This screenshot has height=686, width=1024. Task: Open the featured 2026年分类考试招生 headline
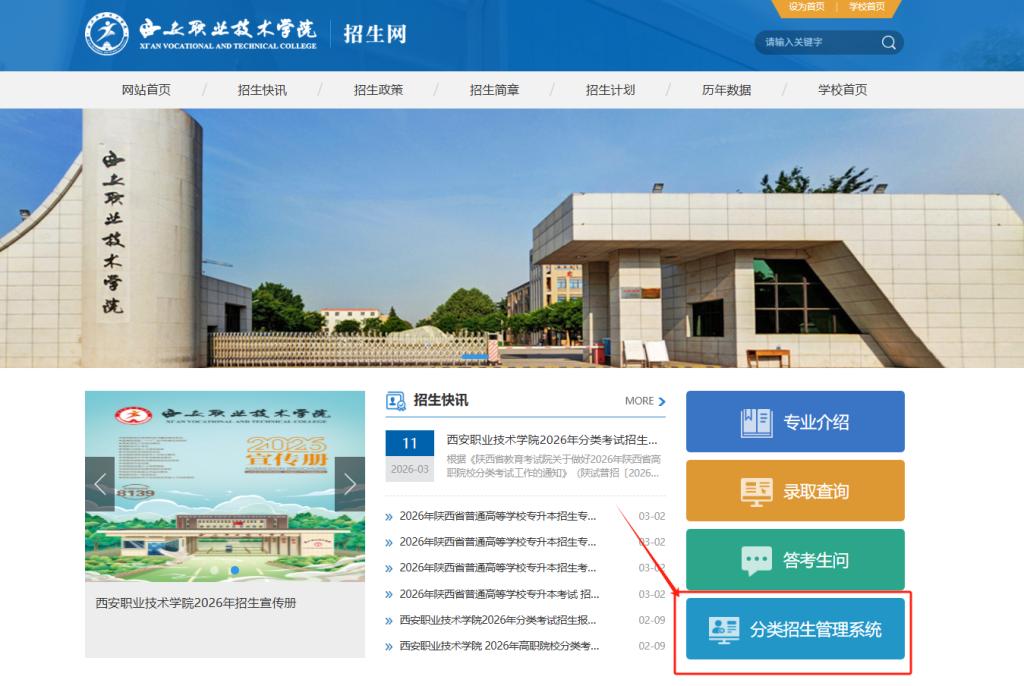(x=552, y=440)
